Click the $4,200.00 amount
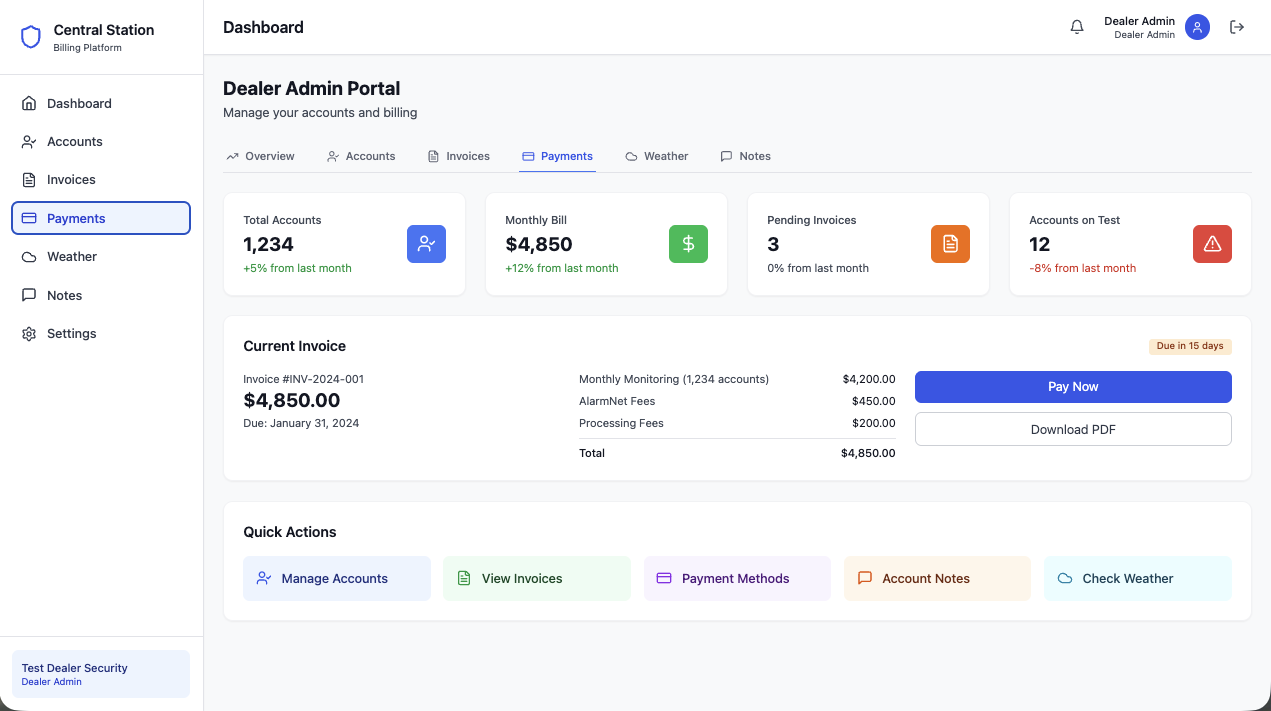This screenshot has width=1271, height=711. tap(869, 379)
